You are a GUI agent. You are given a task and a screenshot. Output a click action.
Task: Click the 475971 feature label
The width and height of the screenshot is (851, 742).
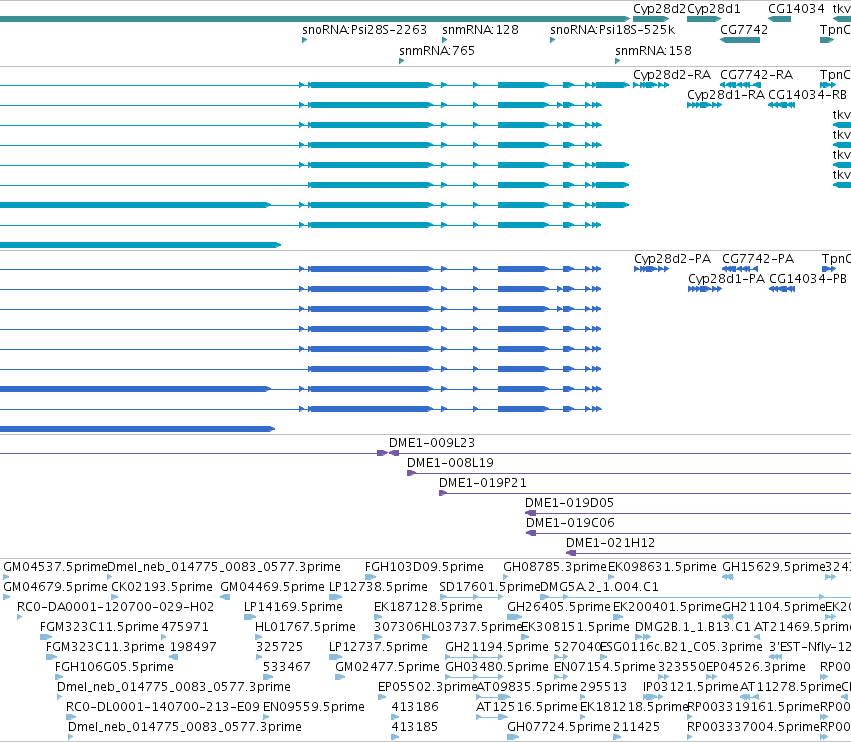[x=185, y=627]
